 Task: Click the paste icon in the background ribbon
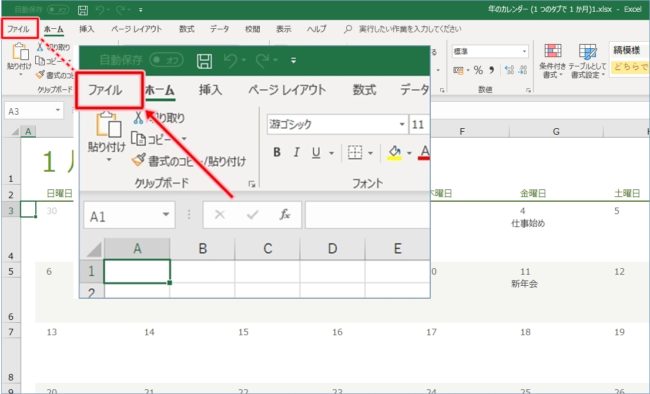coord(20,52)
